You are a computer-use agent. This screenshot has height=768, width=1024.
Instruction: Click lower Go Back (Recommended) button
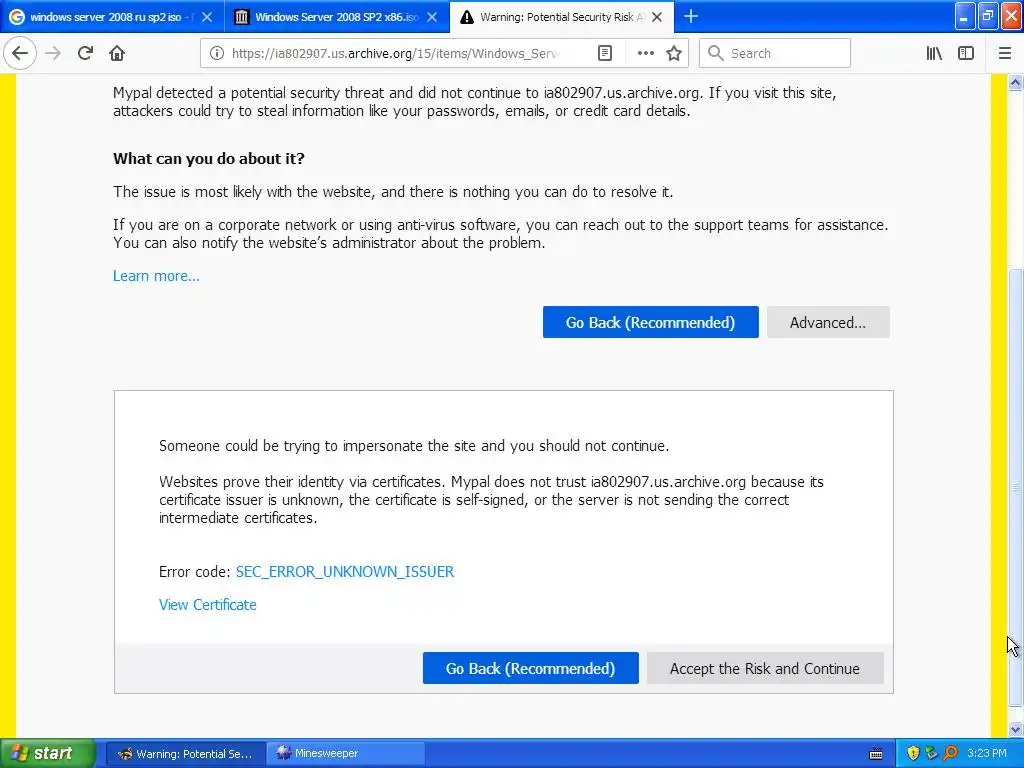click(530, 668)
